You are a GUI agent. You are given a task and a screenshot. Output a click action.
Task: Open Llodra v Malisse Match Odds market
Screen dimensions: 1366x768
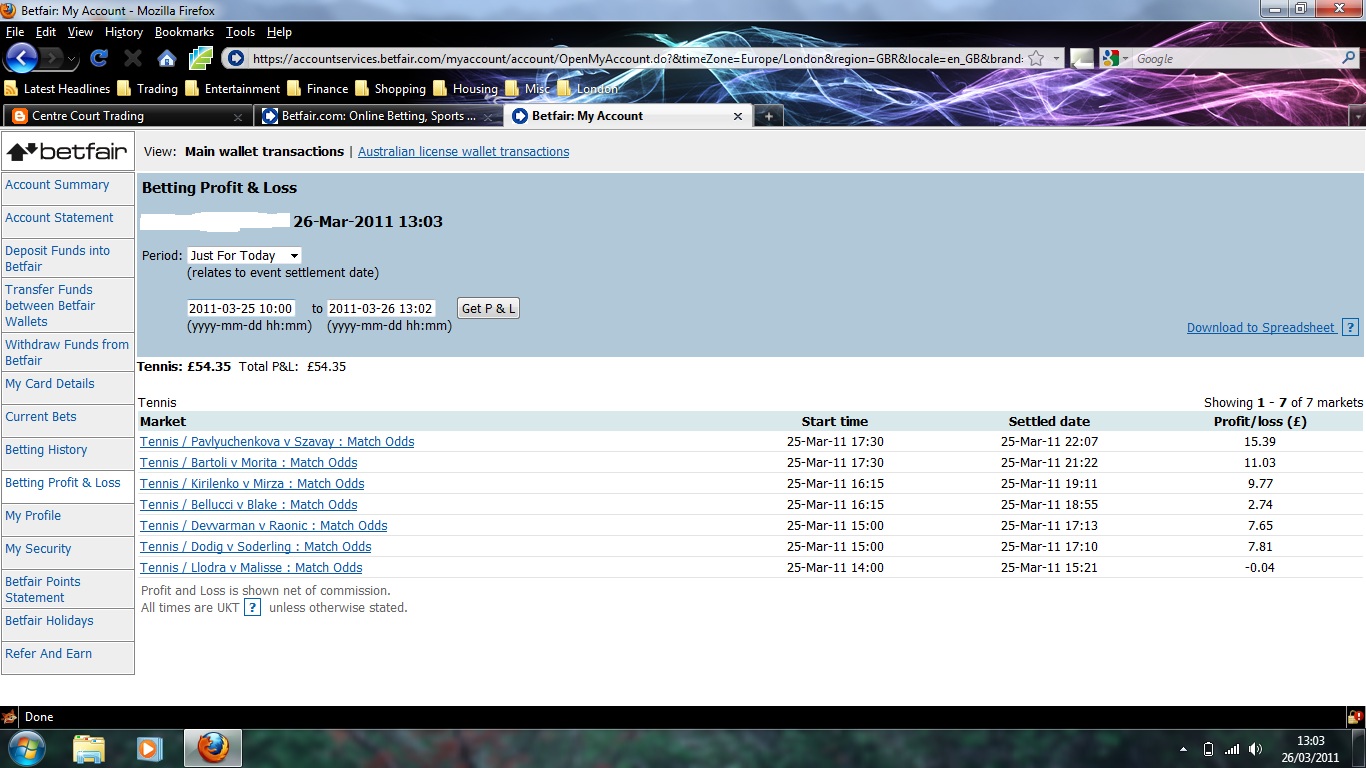[251, 568]
